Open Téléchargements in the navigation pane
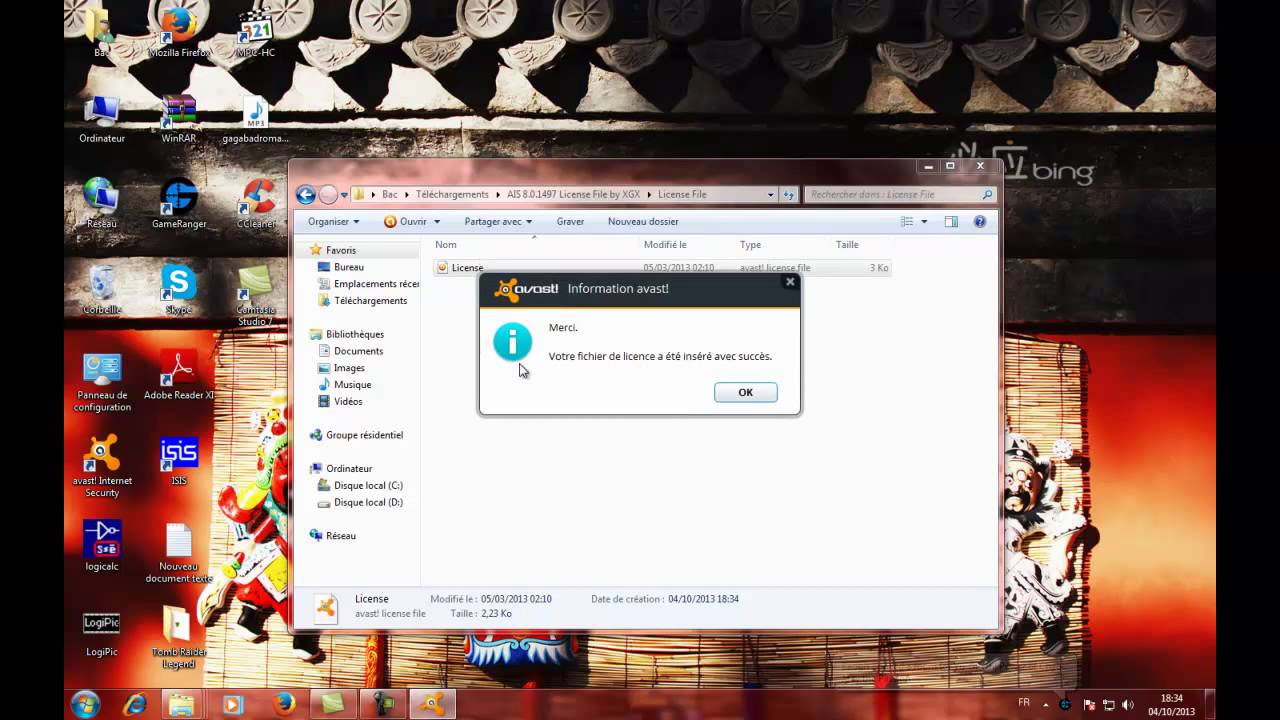The image size is (1280, 720). pos(362,300)
